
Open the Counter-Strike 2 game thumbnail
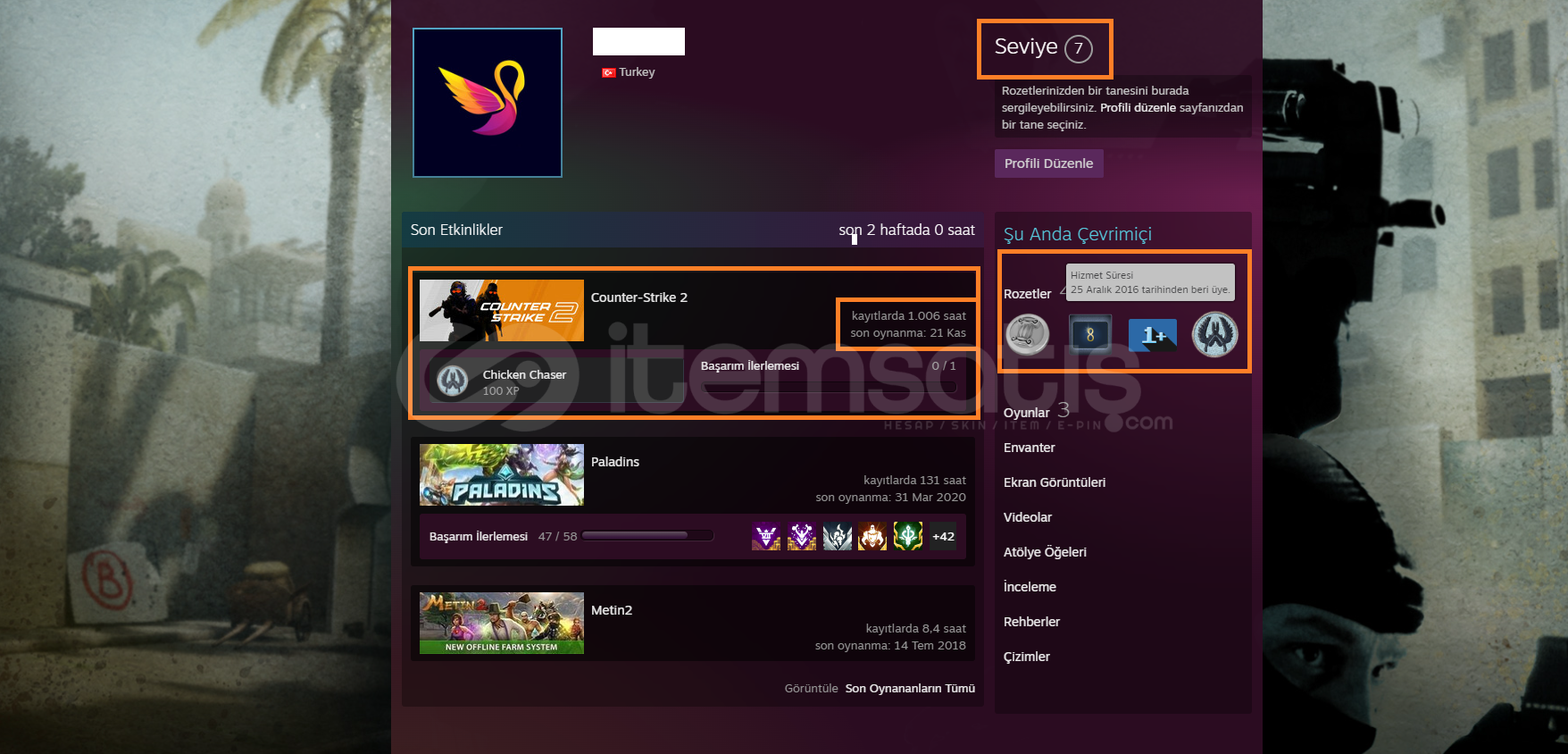click(x=502, y=310)
